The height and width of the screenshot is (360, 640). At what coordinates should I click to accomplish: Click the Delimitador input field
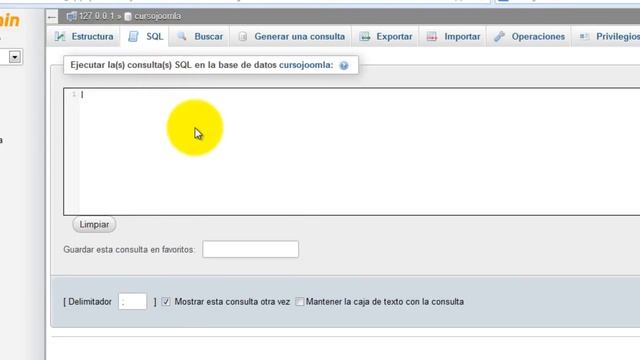[x=133, y=302]
